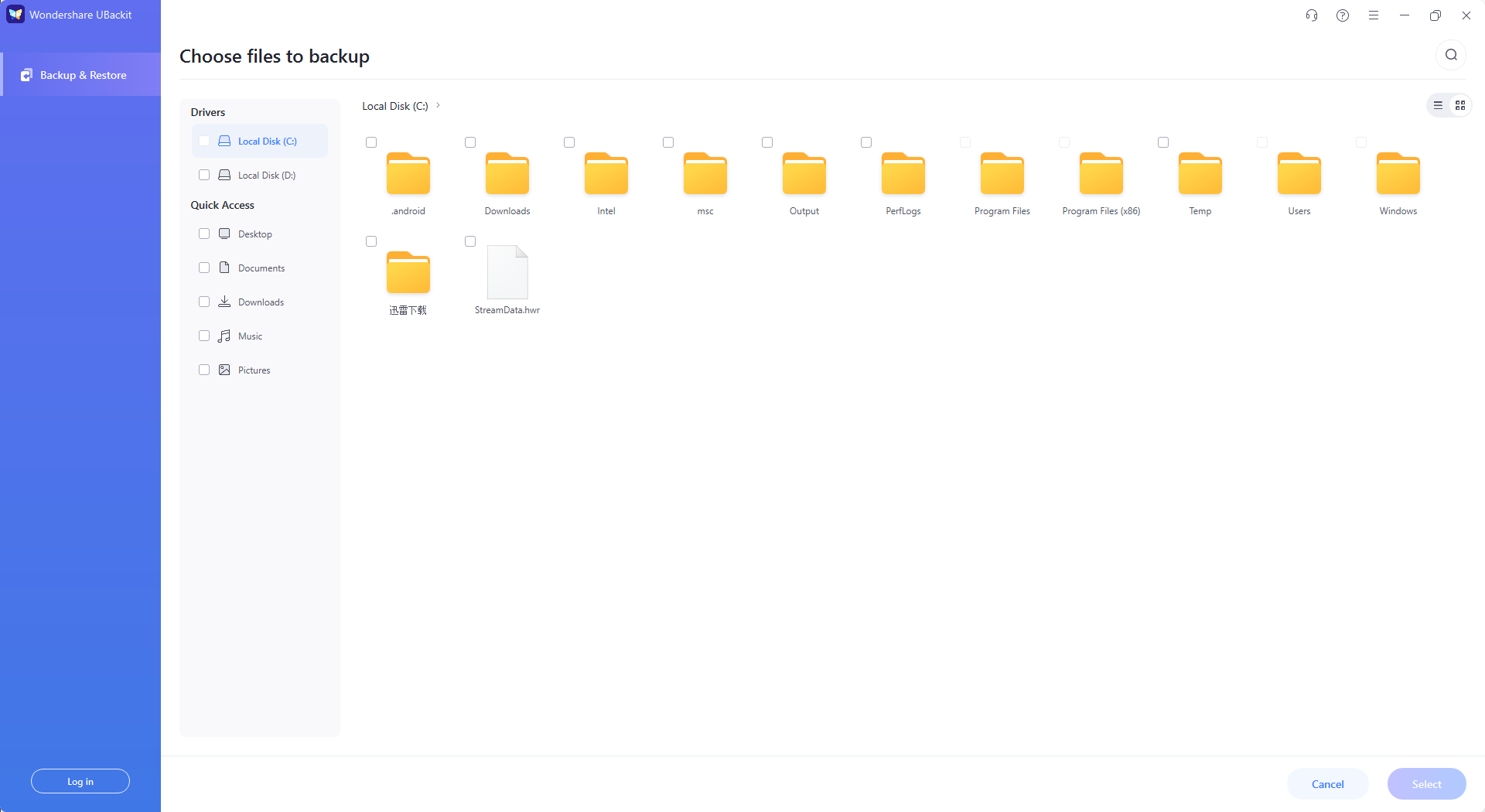The image size is (1485, 812).
Task: Tick the Downloads folder checkbox in grid
Action: click(470, 142)
